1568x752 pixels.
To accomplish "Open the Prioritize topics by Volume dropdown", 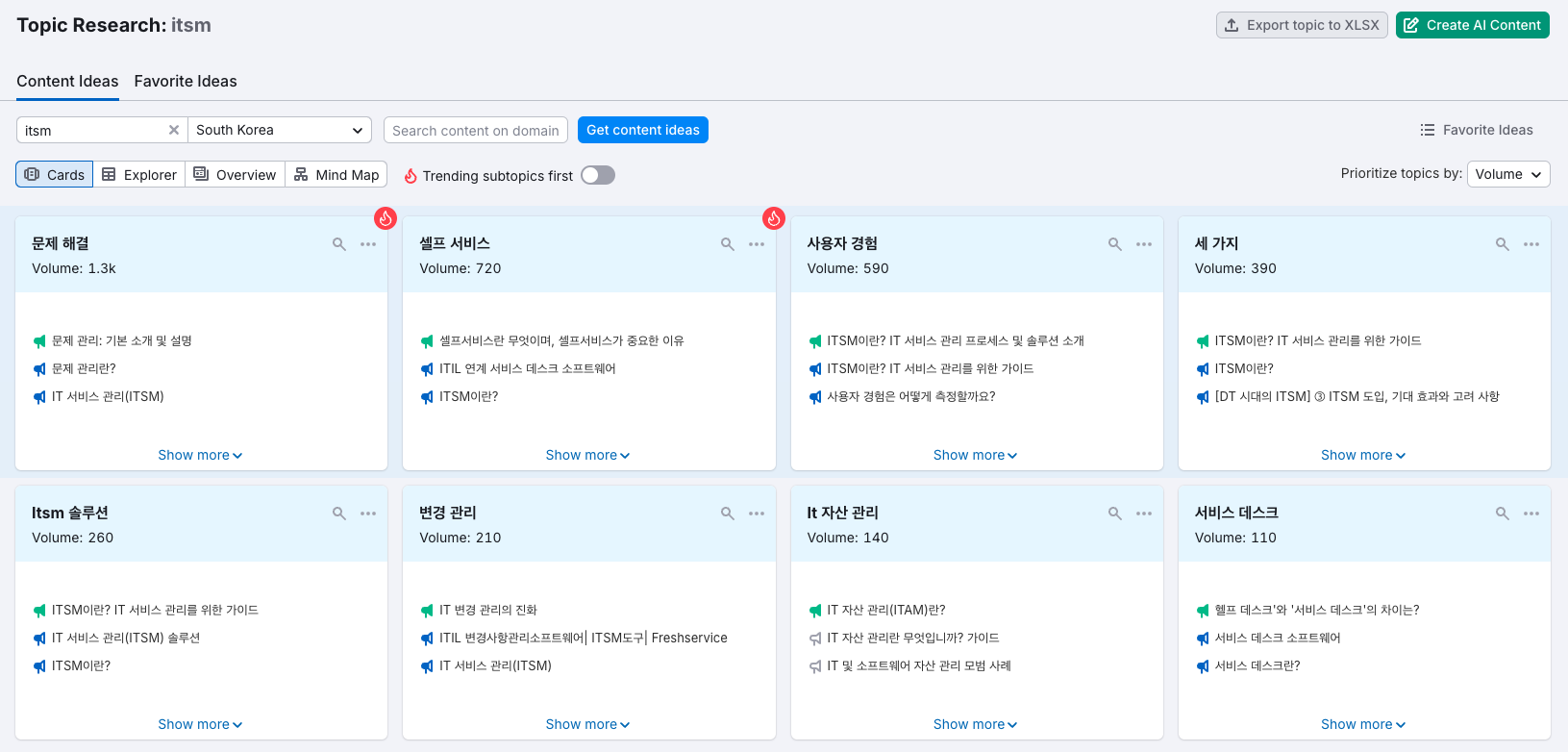I will [1507, 174].
